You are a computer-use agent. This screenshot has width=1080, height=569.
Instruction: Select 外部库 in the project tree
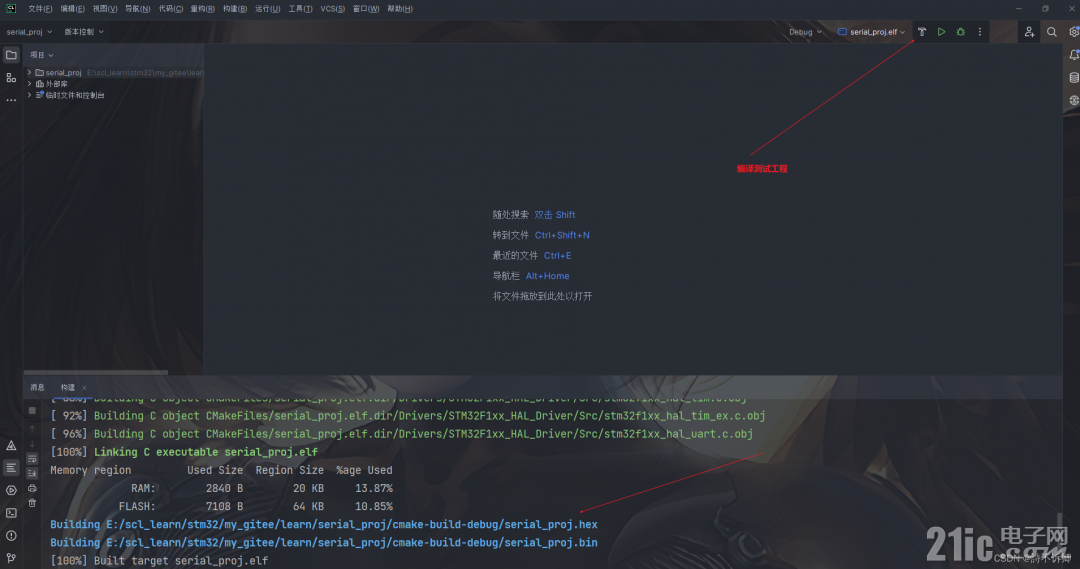tap(56, 84)
